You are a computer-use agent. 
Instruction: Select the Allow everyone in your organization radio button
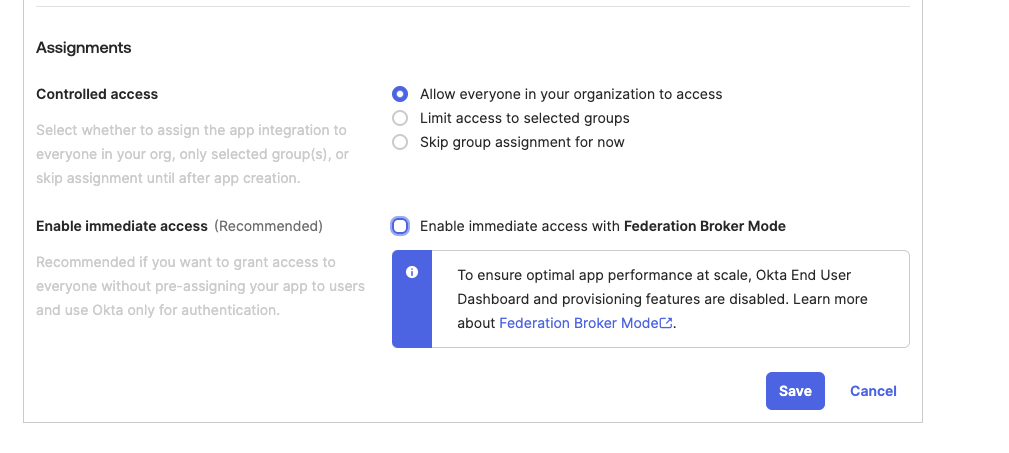400,94
